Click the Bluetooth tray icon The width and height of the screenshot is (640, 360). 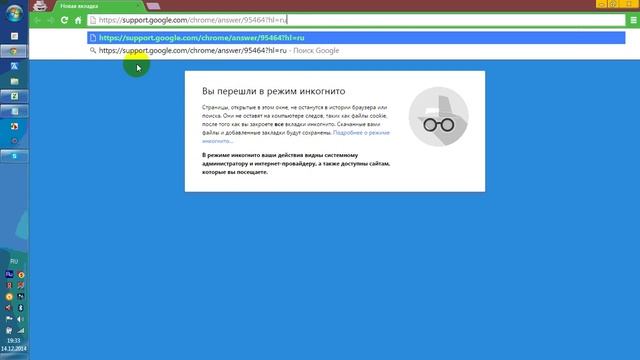[20, 308]
